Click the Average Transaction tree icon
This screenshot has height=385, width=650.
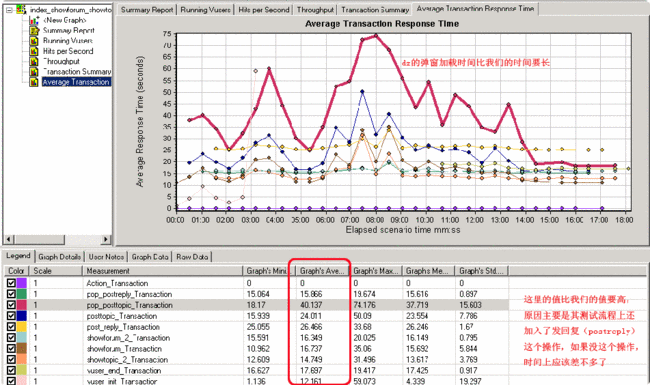pos(34,82)
